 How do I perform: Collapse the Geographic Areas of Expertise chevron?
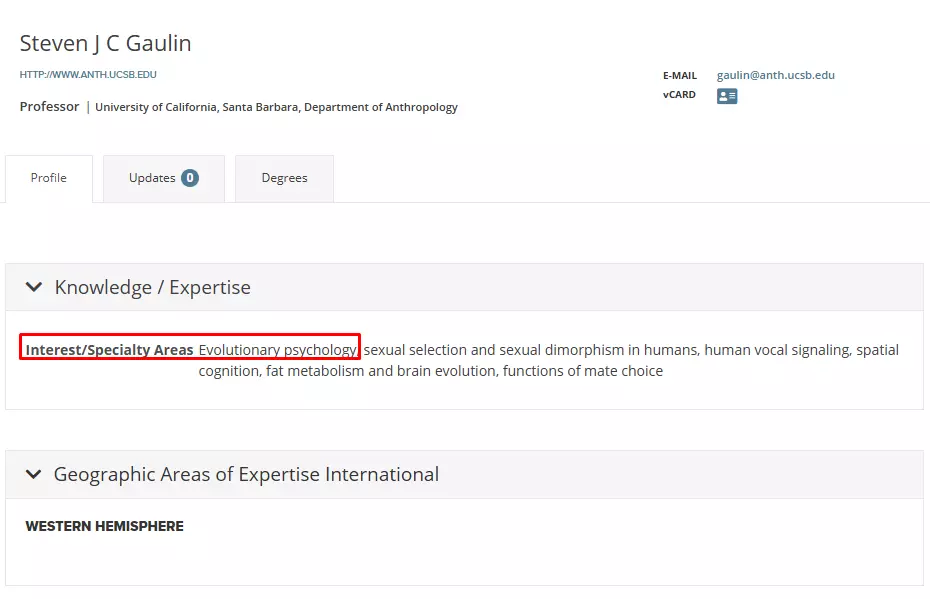click(34, 474)
